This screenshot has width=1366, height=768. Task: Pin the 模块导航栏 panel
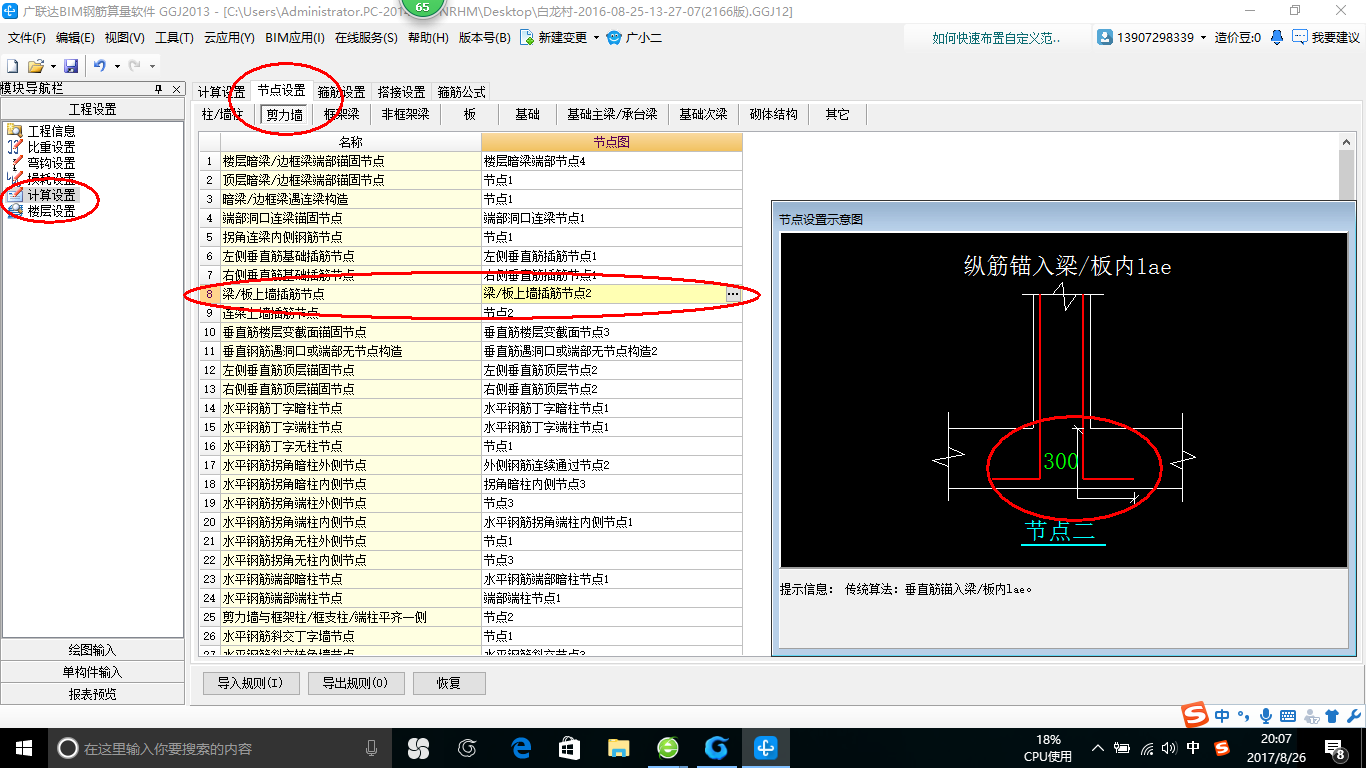[x=158, y=89]
